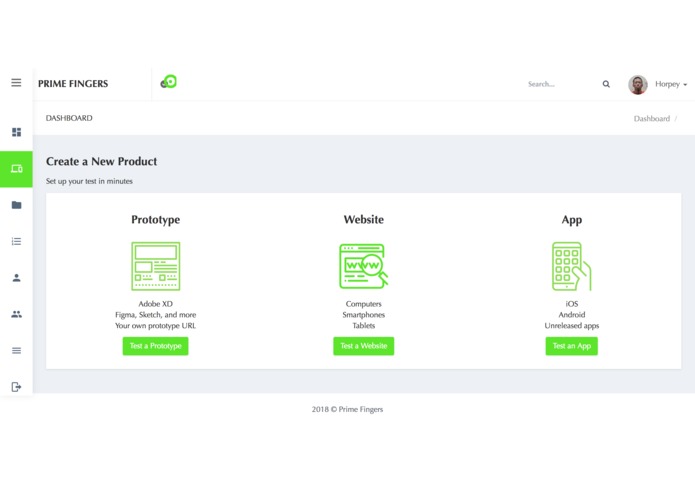Toggle the hamburger menu at top left
The height and width of the screenshot is (494, 695).
(16, 83)
